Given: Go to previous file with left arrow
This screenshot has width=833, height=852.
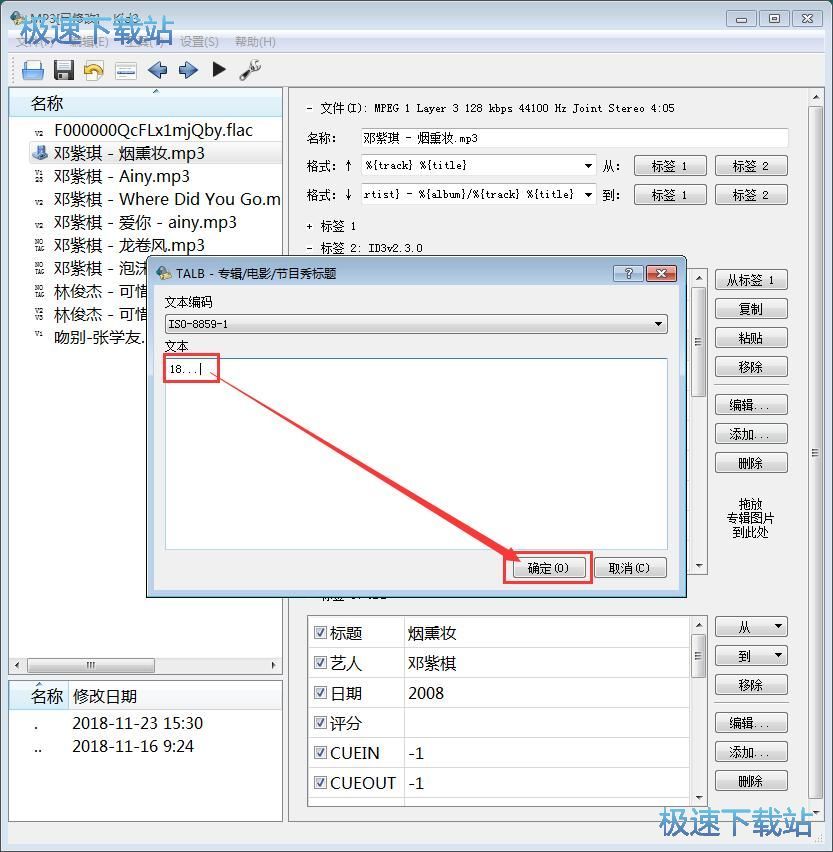Looking at the screenshot, I should point(158,70).
